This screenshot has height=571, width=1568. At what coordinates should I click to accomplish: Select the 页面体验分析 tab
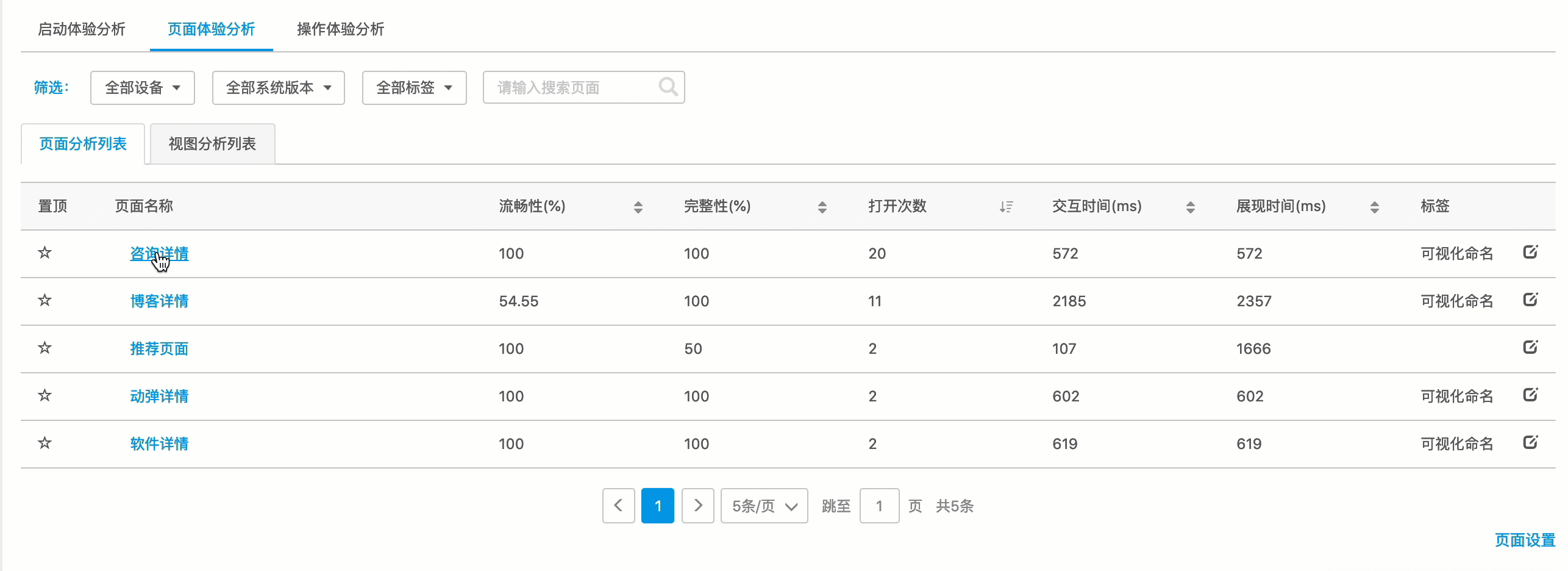pyautogui.click(x=211, y=29)
